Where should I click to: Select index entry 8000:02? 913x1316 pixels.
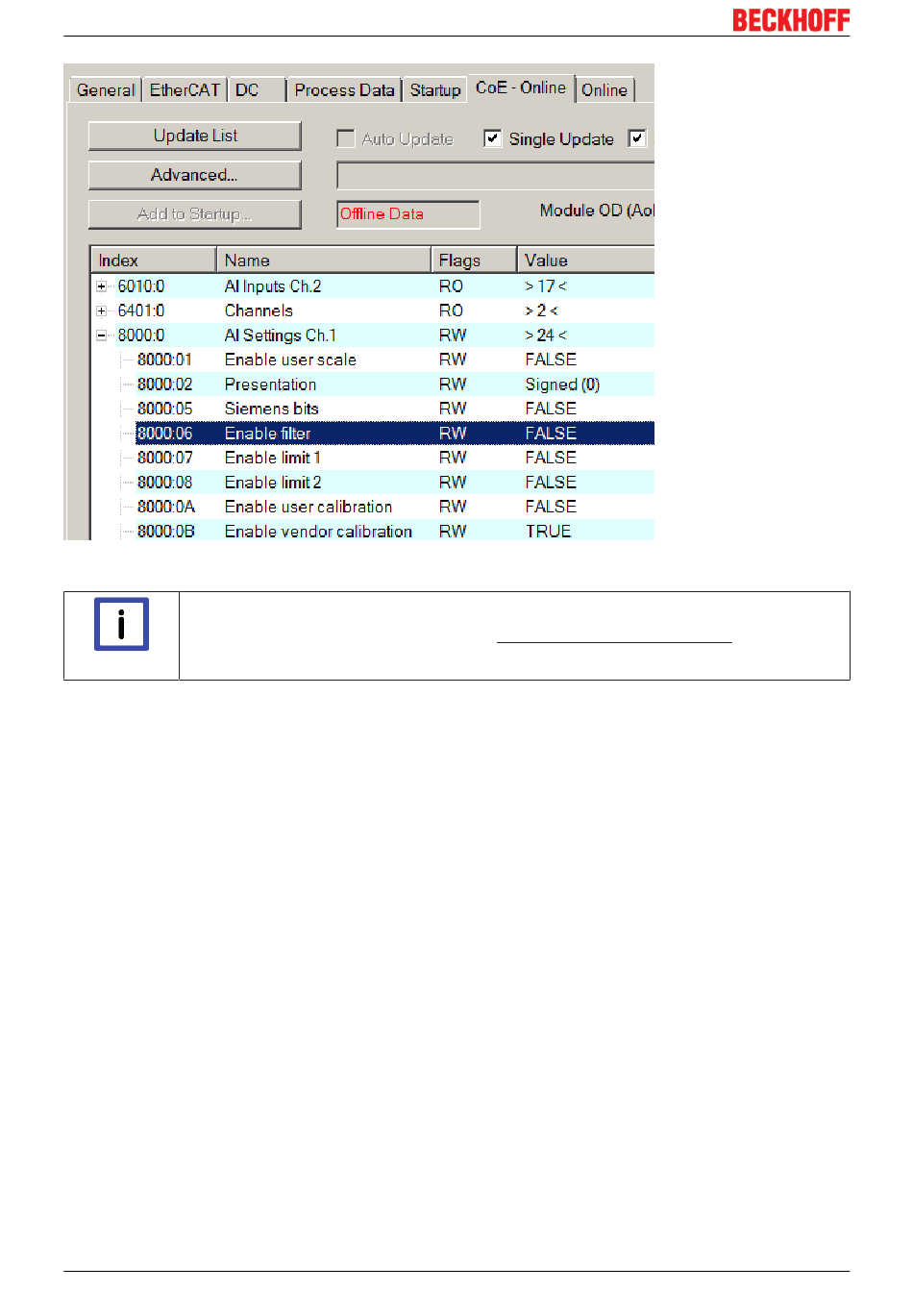[164, 385]
